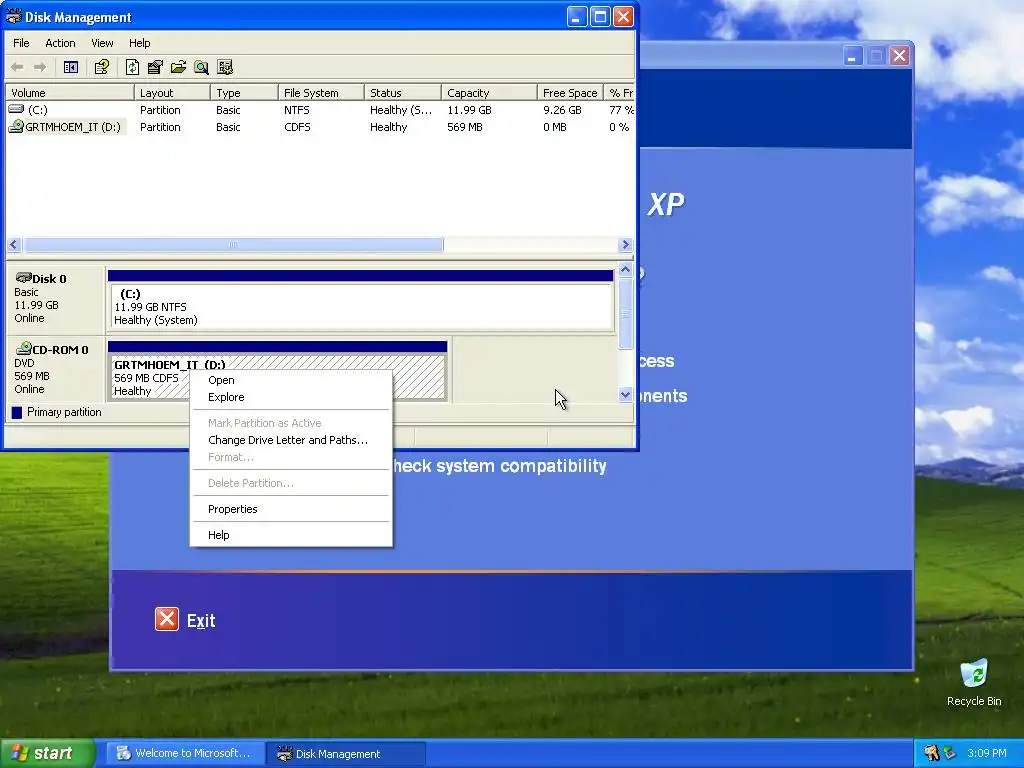Viewport: 1024px width, 768px height.
Task: Choose Open from the context menu
Action: coord(291,380)
